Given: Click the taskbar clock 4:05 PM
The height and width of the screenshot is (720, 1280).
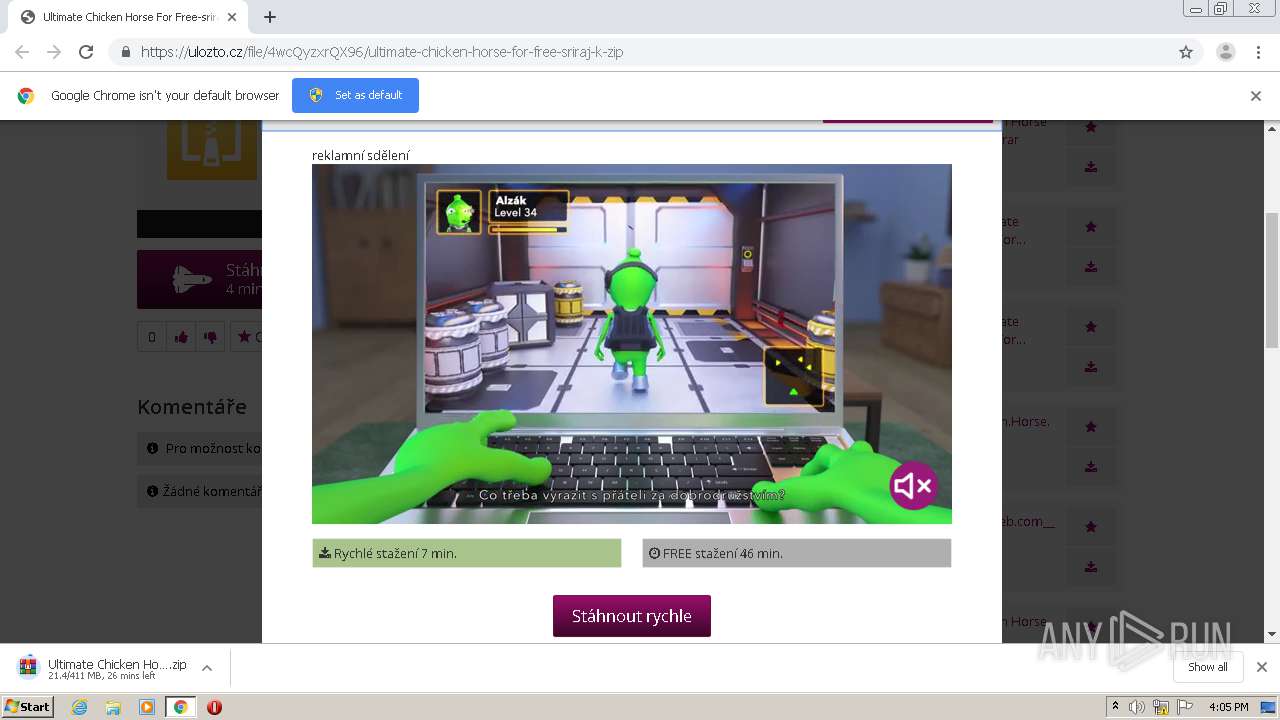Looking at the screenshot, I should 1228,707.
